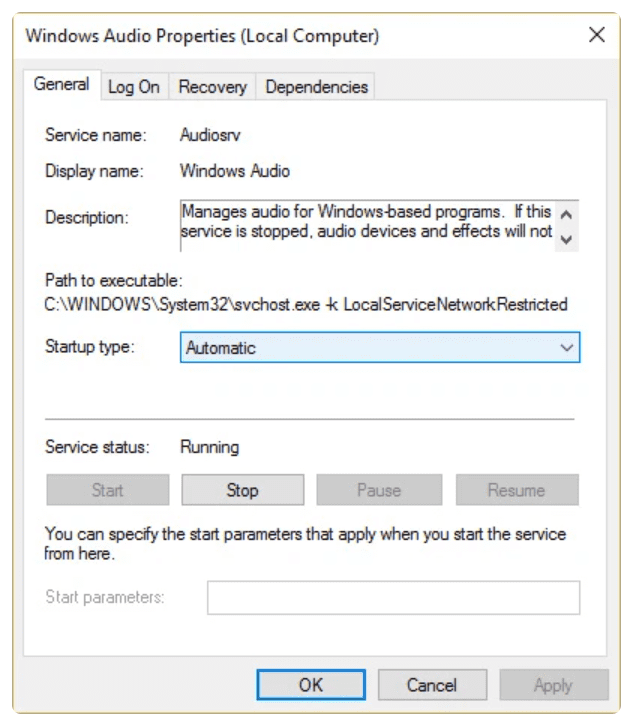Click the greyed-out Apply button

coord(553,685)
